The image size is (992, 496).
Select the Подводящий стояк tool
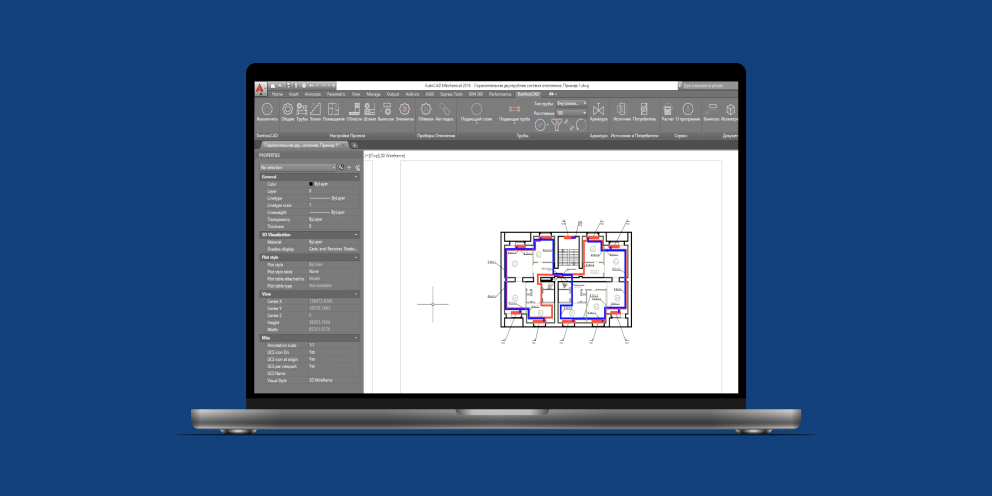point(476,109)
